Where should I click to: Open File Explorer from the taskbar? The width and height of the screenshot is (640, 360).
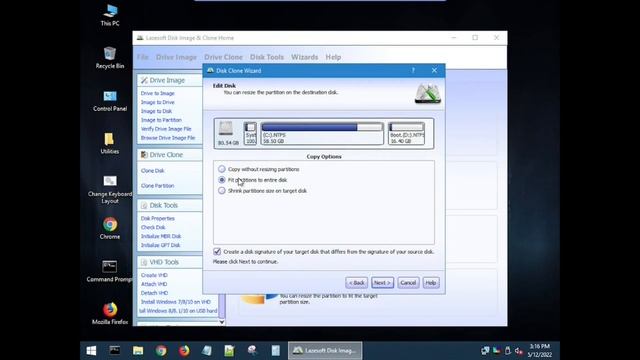tap(138, 351)
